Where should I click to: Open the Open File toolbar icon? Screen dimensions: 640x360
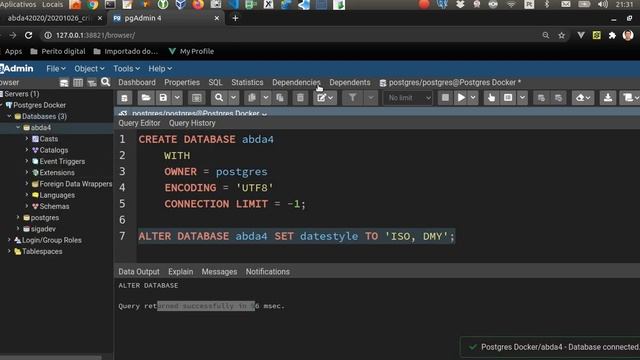pyautogui.click(x=146, y=98)
